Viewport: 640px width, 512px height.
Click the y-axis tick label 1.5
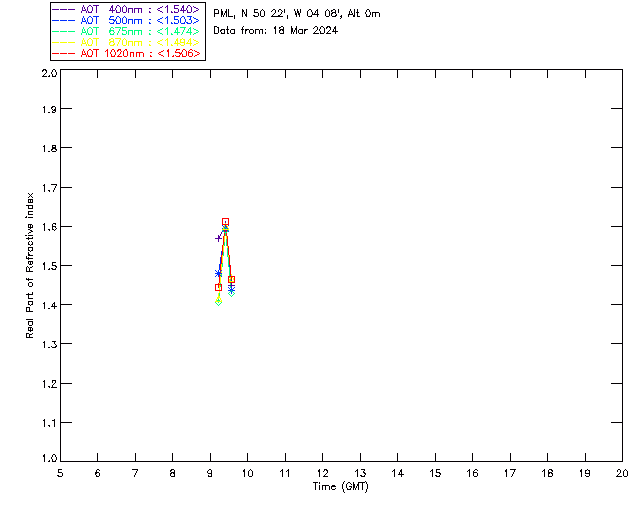[49, 266]
